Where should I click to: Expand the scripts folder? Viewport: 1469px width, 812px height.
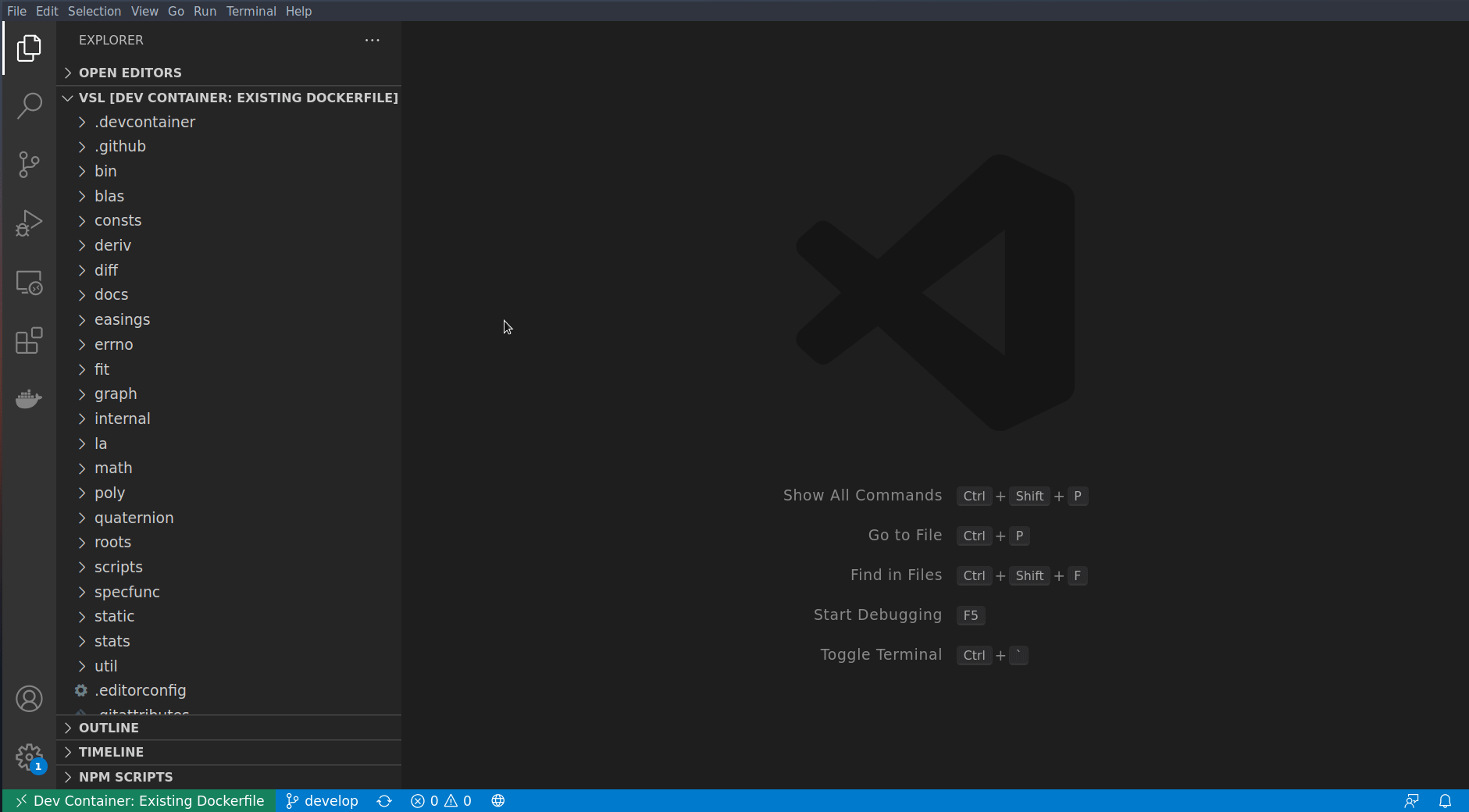[x=229, y=567]
